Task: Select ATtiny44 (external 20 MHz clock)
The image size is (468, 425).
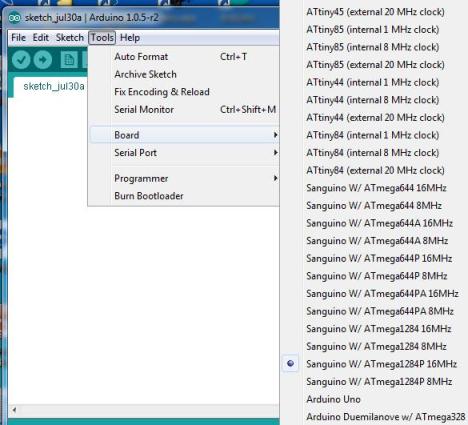Action: 374,117
